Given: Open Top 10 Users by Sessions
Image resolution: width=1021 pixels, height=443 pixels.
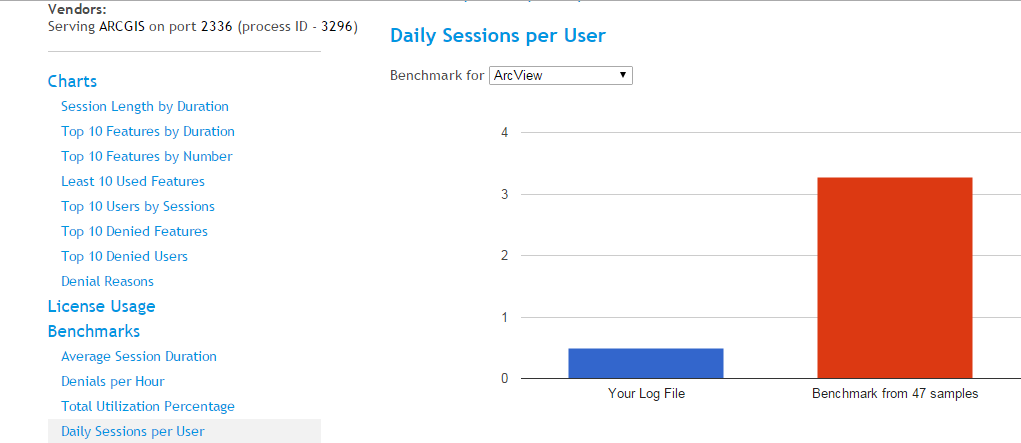Looking at the screenshot, I should pyautogui.click(x=137, y=206).
